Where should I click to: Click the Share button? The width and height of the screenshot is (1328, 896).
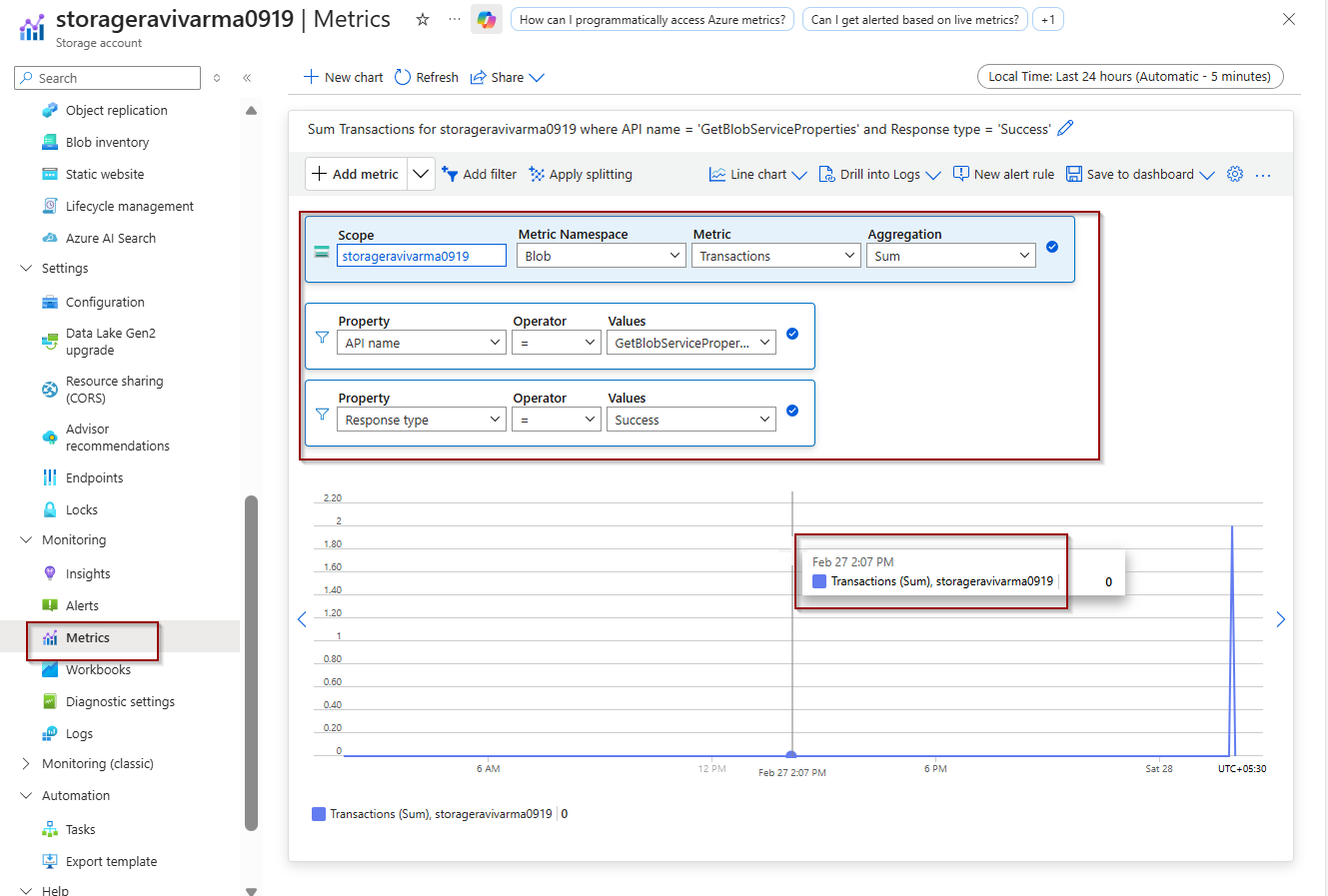click(x=507, y=77)
